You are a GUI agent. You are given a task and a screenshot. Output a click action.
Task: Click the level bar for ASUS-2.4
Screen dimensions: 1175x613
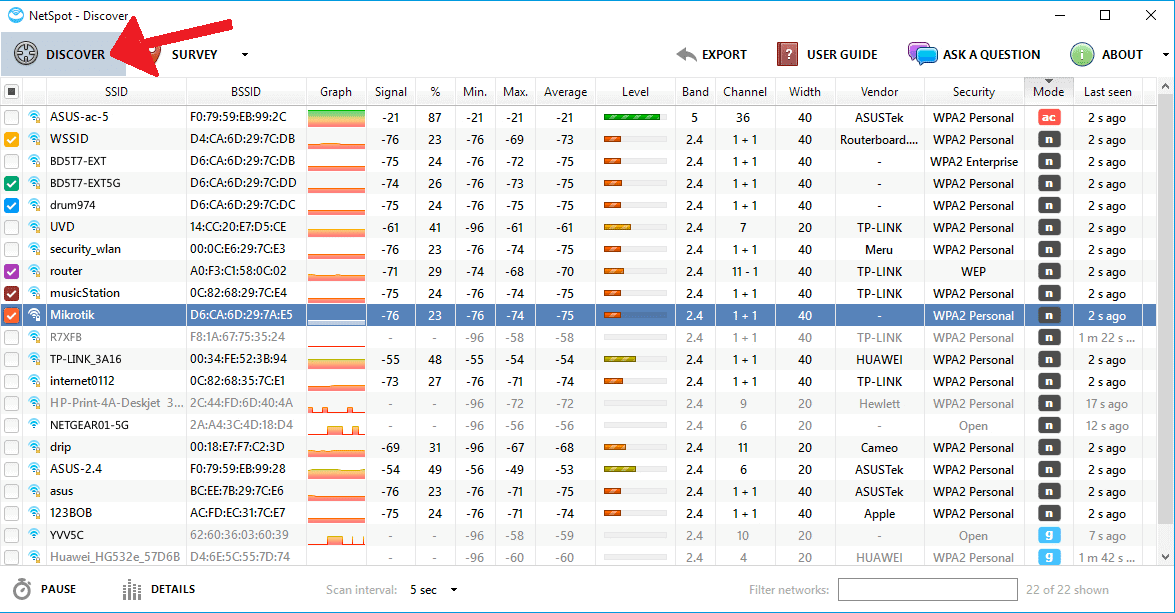point(635,469)
